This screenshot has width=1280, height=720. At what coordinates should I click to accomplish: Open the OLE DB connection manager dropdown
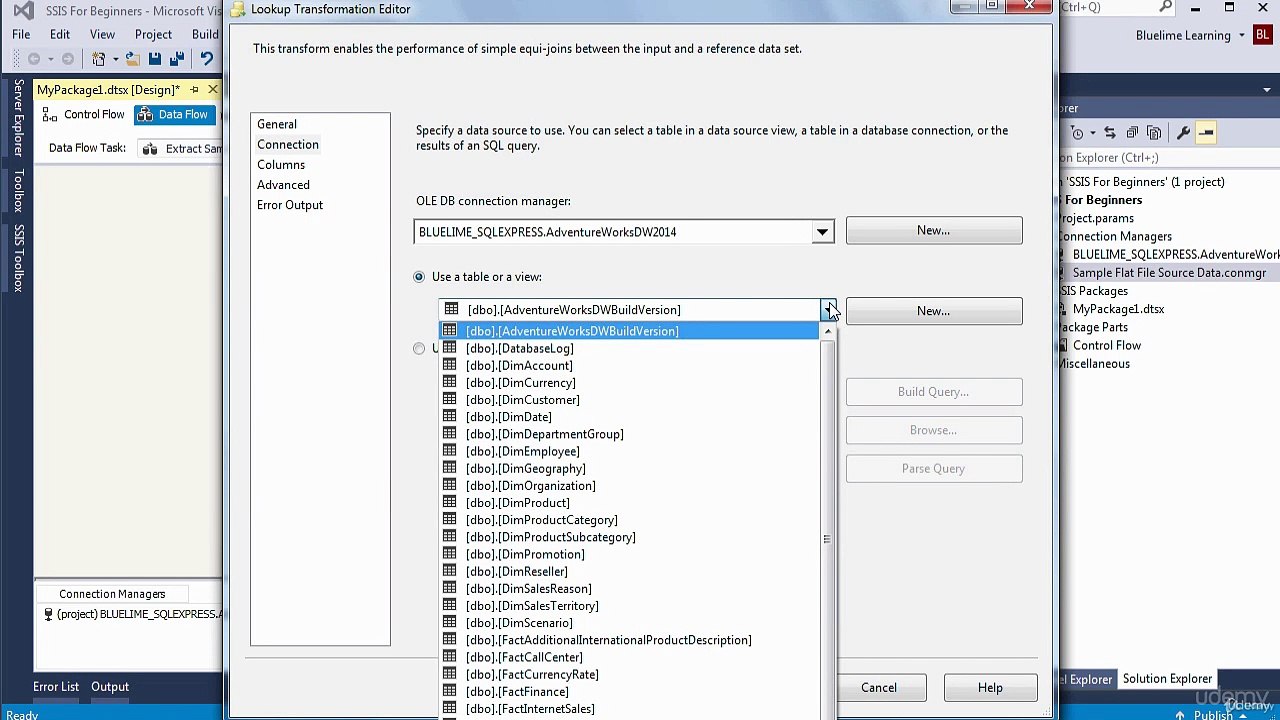(x=822, y=232)
